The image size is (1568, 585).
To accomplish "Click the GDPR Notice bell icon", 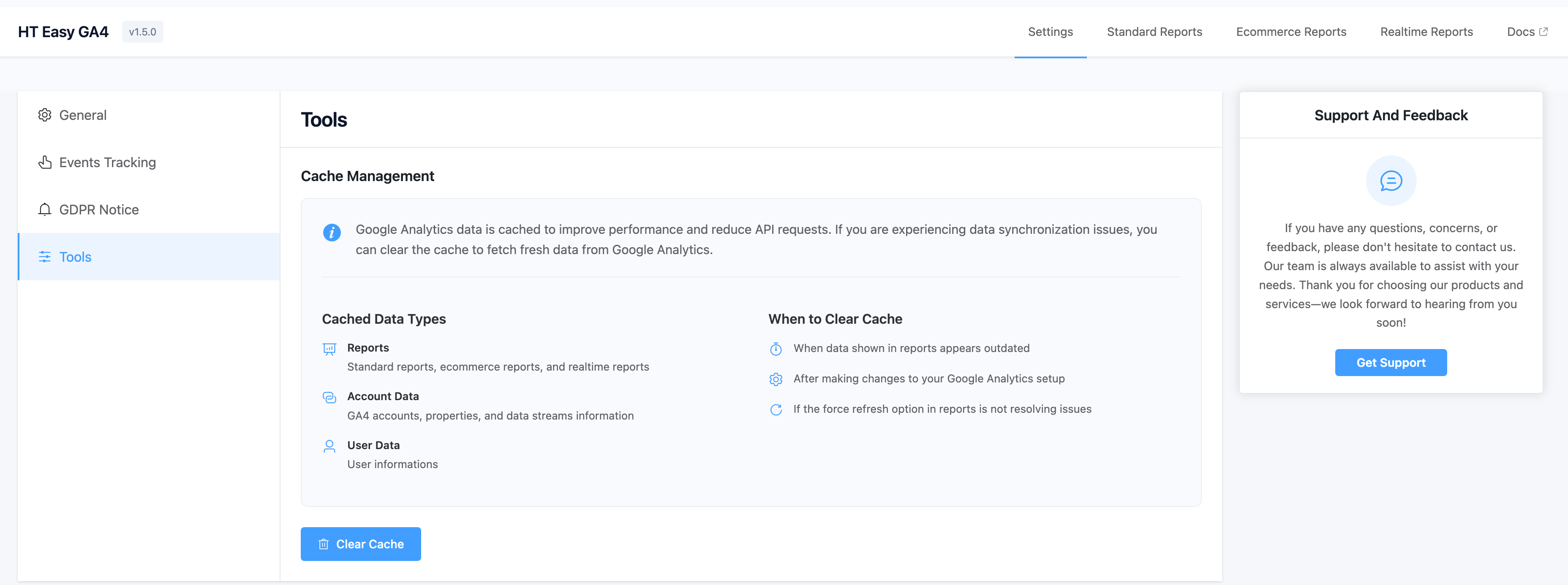I will (x=44, y=210).
